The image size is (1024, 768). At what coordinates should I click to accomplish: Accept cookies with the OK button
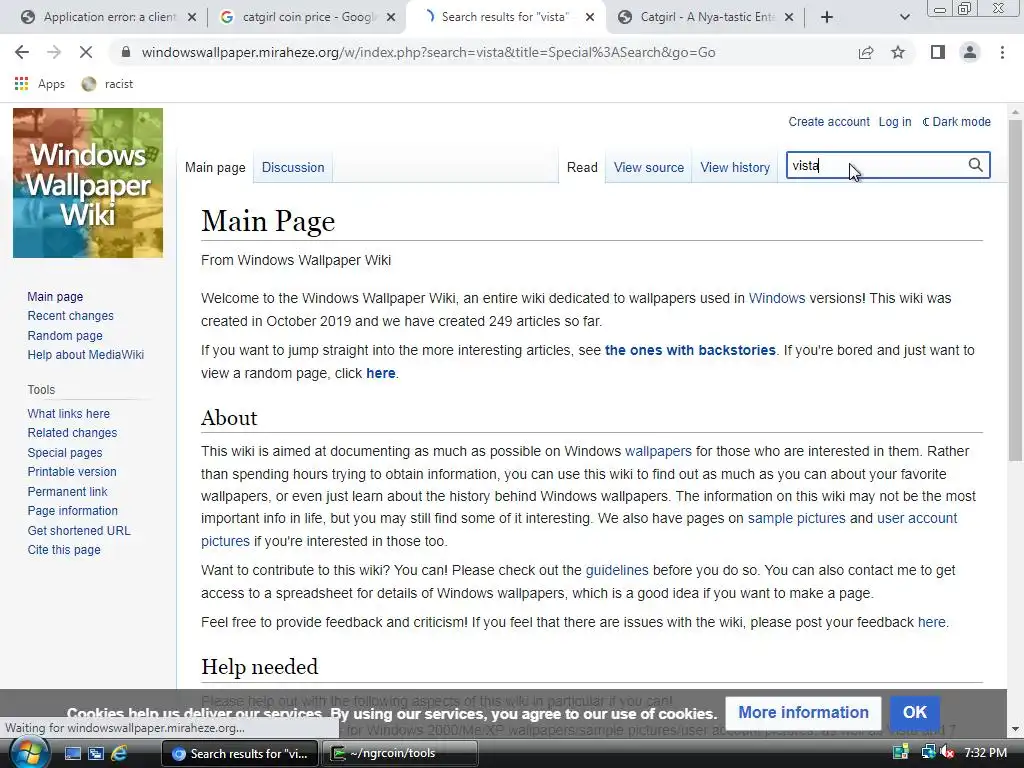(914, 712)
